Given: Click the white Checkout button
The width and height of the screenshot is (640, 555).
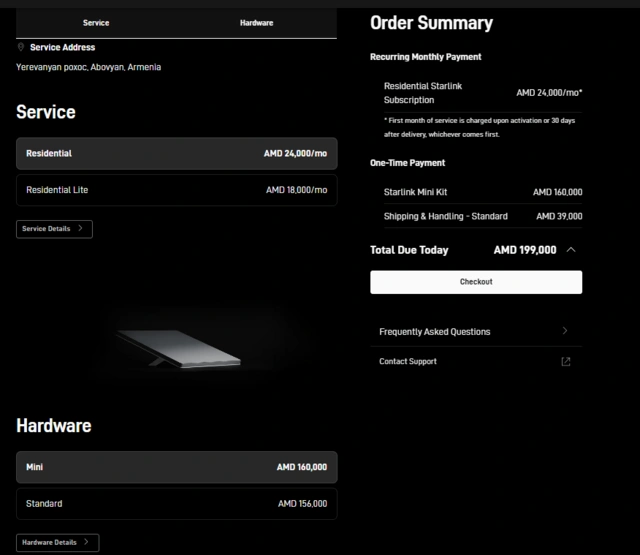Looking at the screenshot, I should (476, 282).
